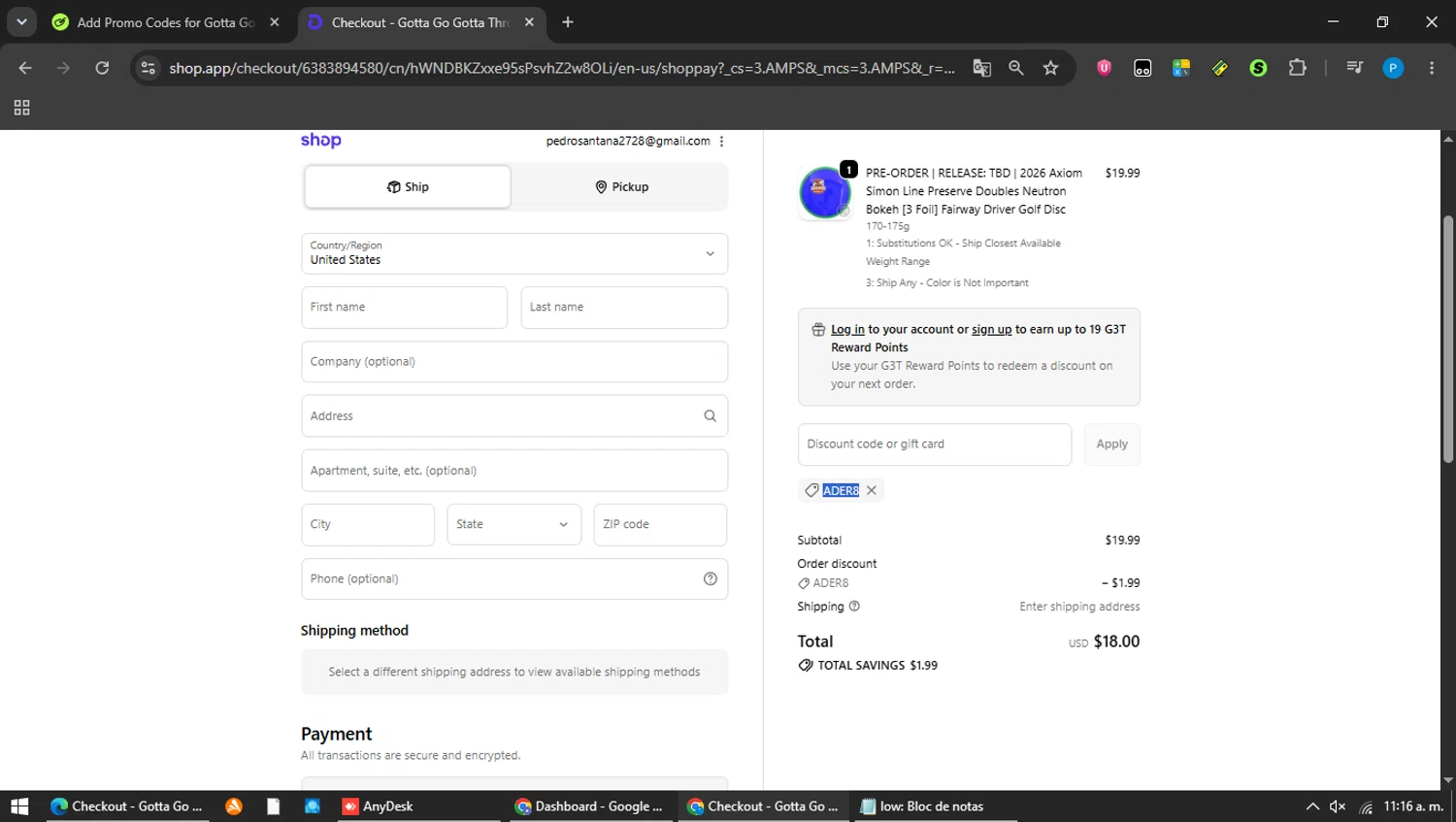This screenshot has width=1456, height=822.
Task: Click the First name field
Action: 404,307
